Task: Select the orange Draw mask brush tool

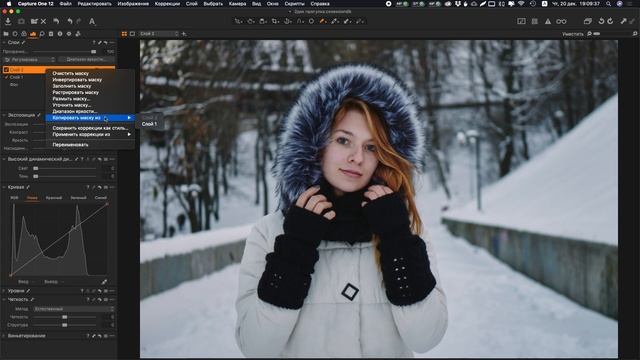Action: [x=323, y=21]
